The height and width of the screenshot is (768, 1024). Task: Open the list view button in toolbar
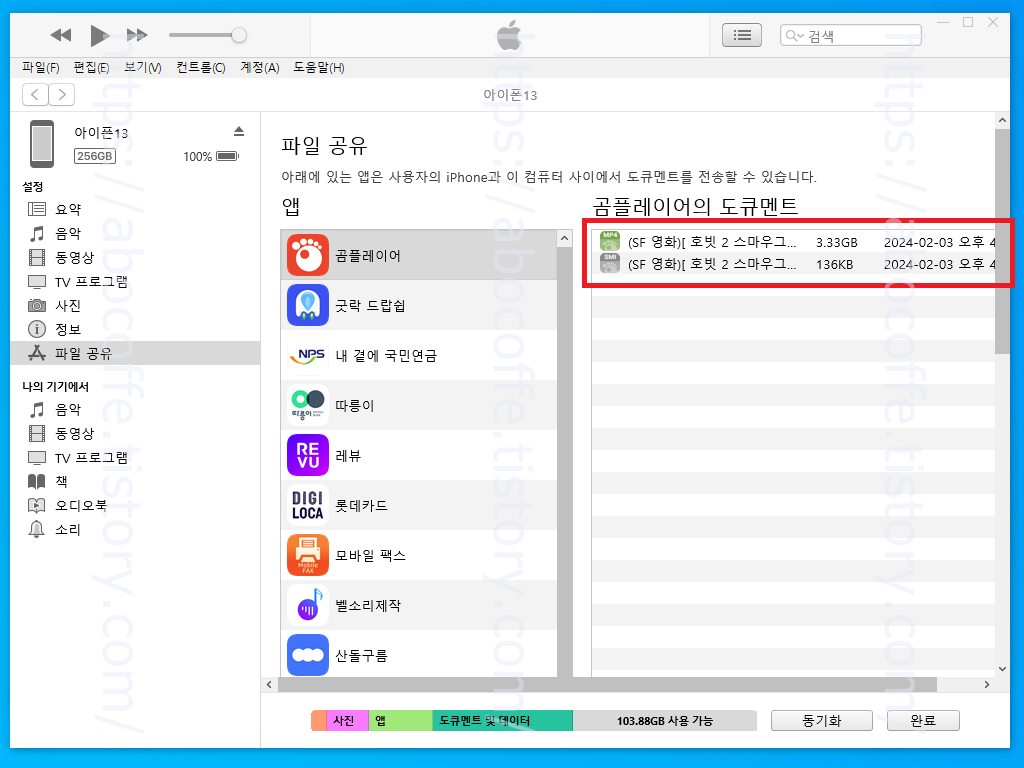click(x=742, y=35)
